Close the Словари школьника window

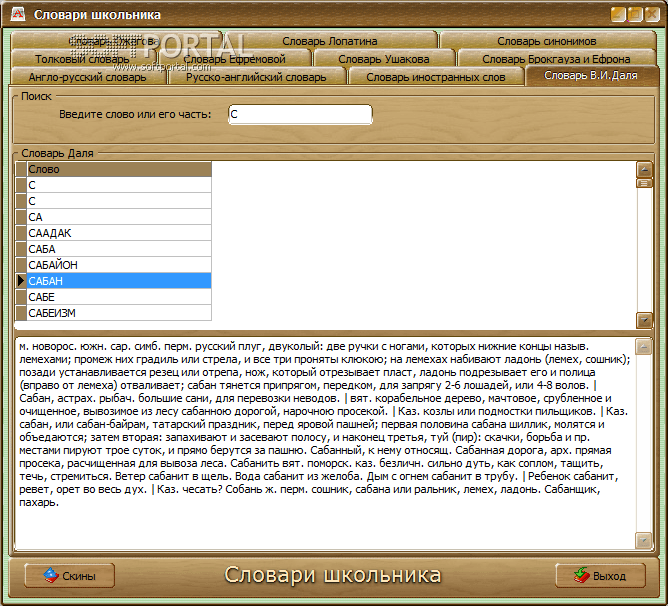(x=652, y=14)
